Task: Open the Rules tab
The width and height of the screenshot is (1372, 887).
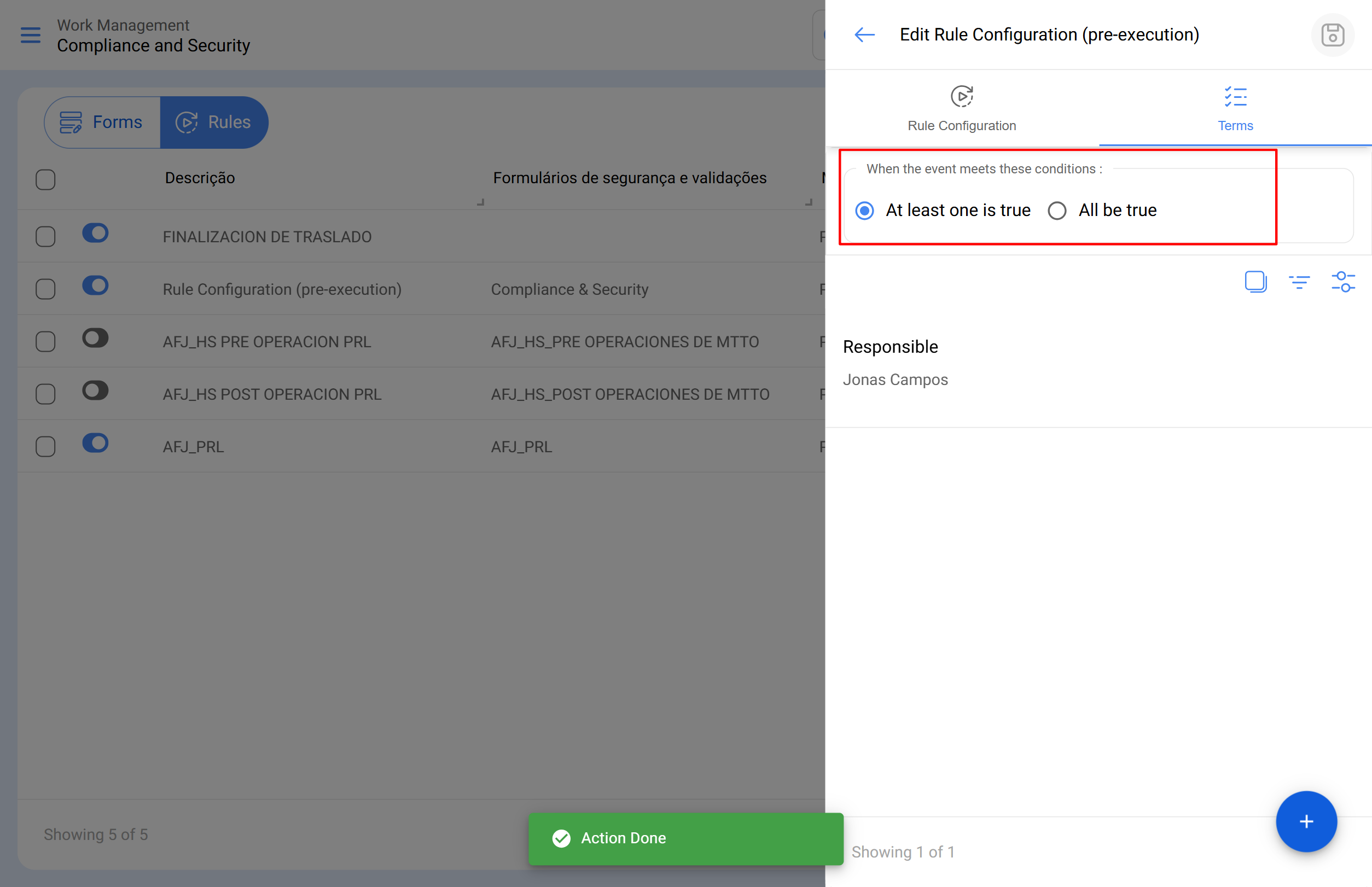Action: pyautogui.click(x=214, y=122)
